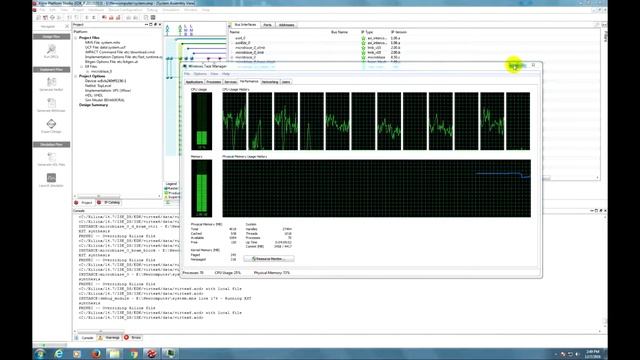This screenshot has height=360, width=640.
Task: Select UCF File data/system.ucf entry
Action: (x=105, y=47)
